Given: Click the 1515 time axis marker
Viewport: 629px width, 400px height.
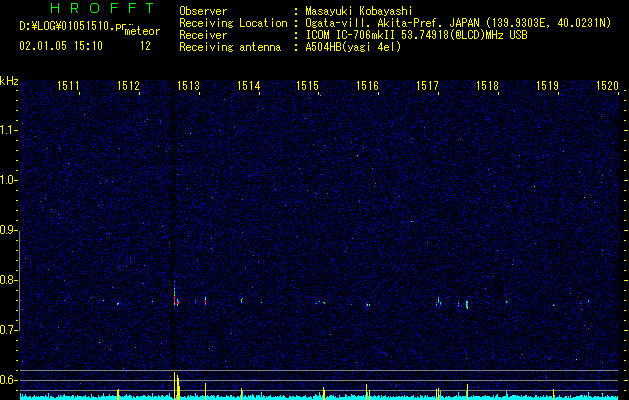Looking at the screenshot, I should point(307,86).
